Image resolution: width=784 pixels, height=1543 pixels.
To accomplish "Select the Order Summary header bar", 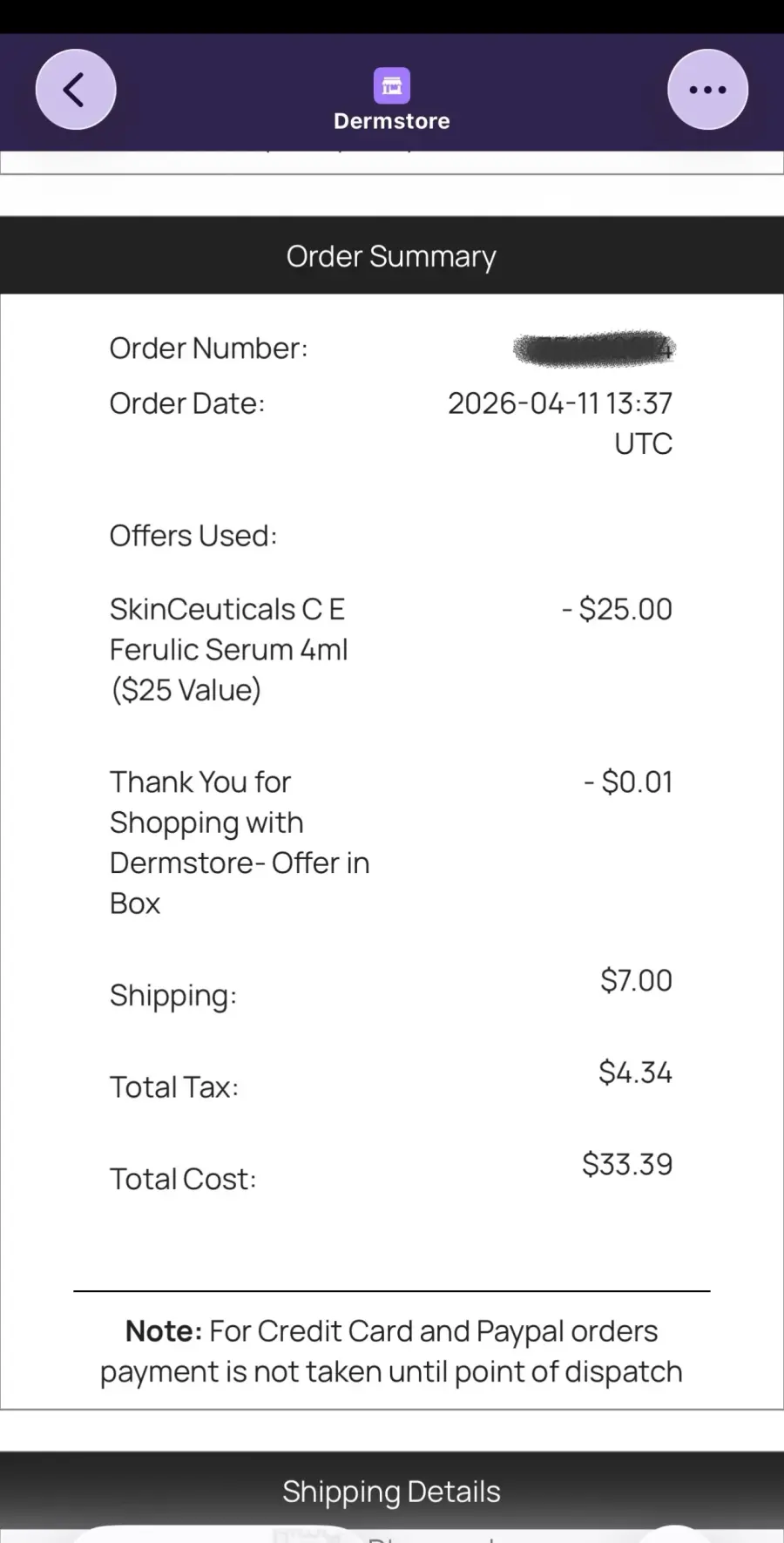I will [392, 256].
